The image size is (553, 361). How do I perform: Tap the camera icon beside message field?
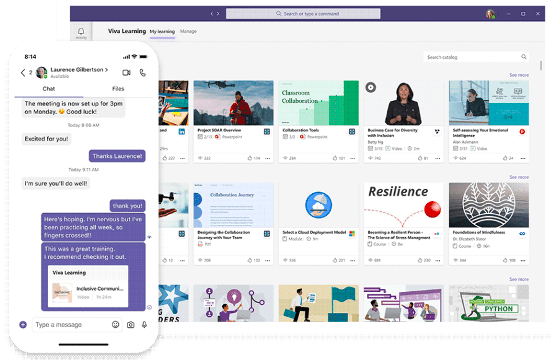[x=130, y=325]
